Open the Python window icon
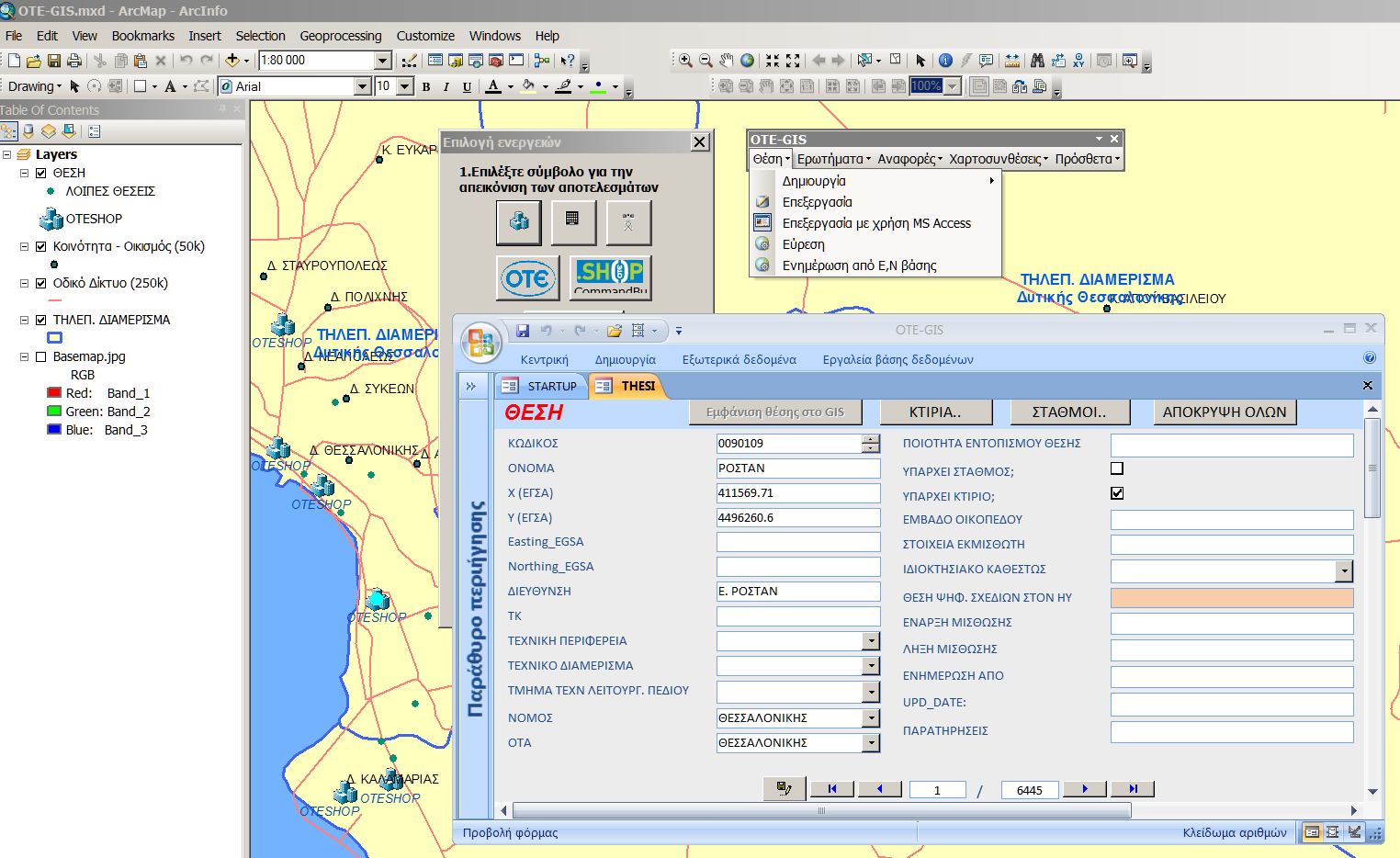The height and width of the screenshot is (858, 1400). point(516,61)
